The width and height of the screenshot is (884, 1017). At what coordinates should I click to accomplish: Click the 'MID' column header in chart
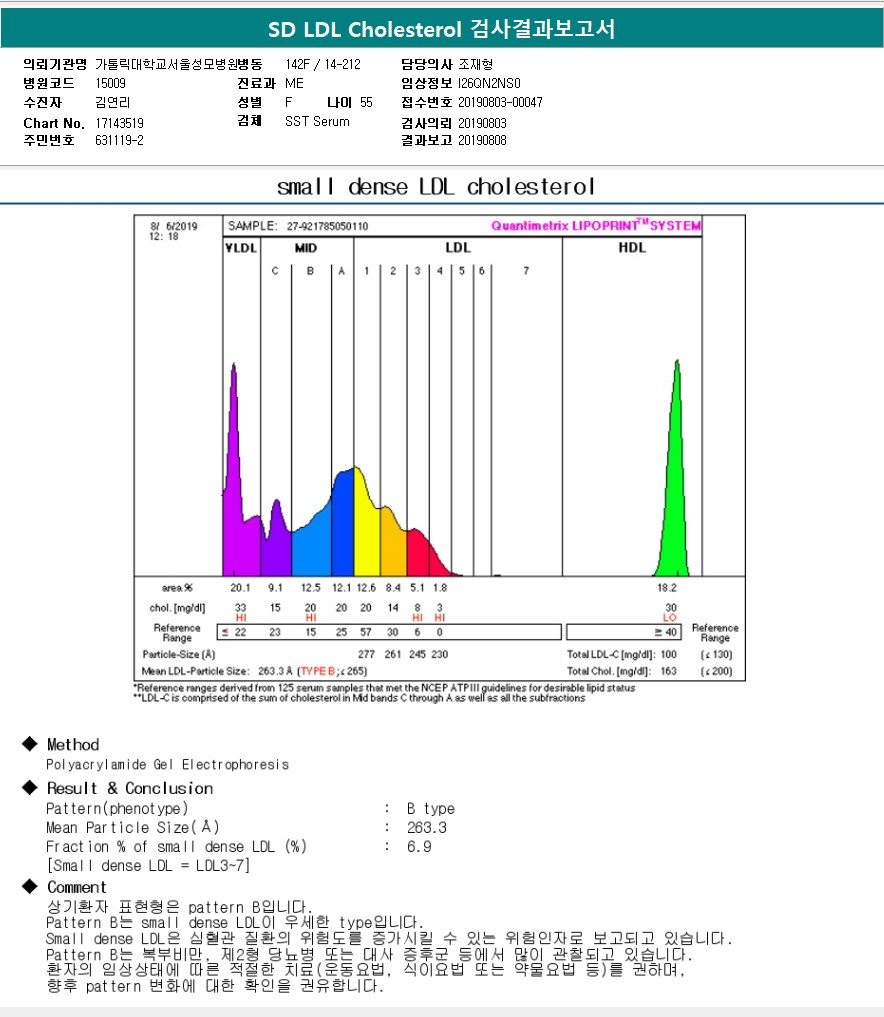click(x=305, y=248)
